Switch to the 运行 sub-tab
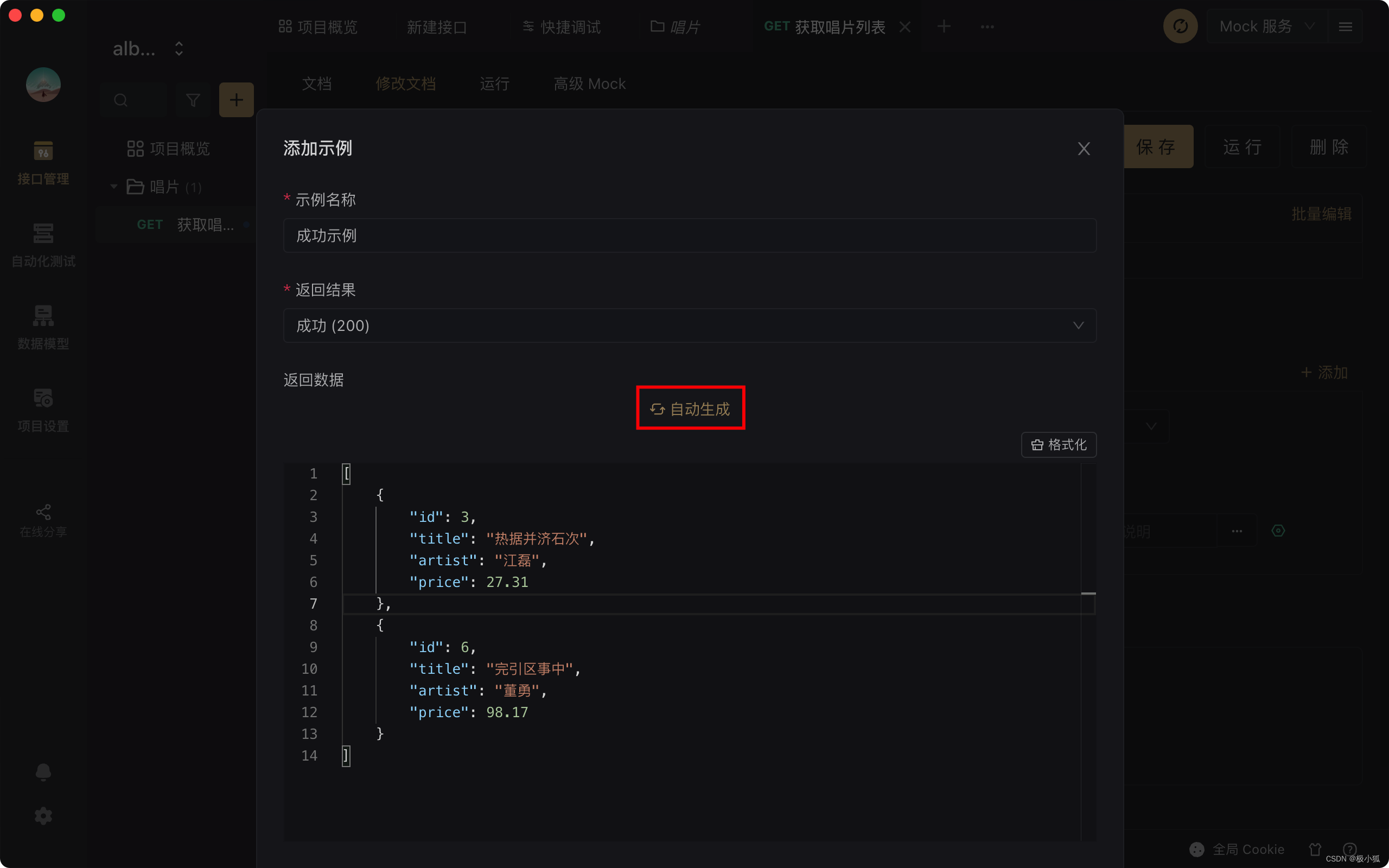This screenshot has height=868, width=1389. pyautogui.click(x=495, y=84)
